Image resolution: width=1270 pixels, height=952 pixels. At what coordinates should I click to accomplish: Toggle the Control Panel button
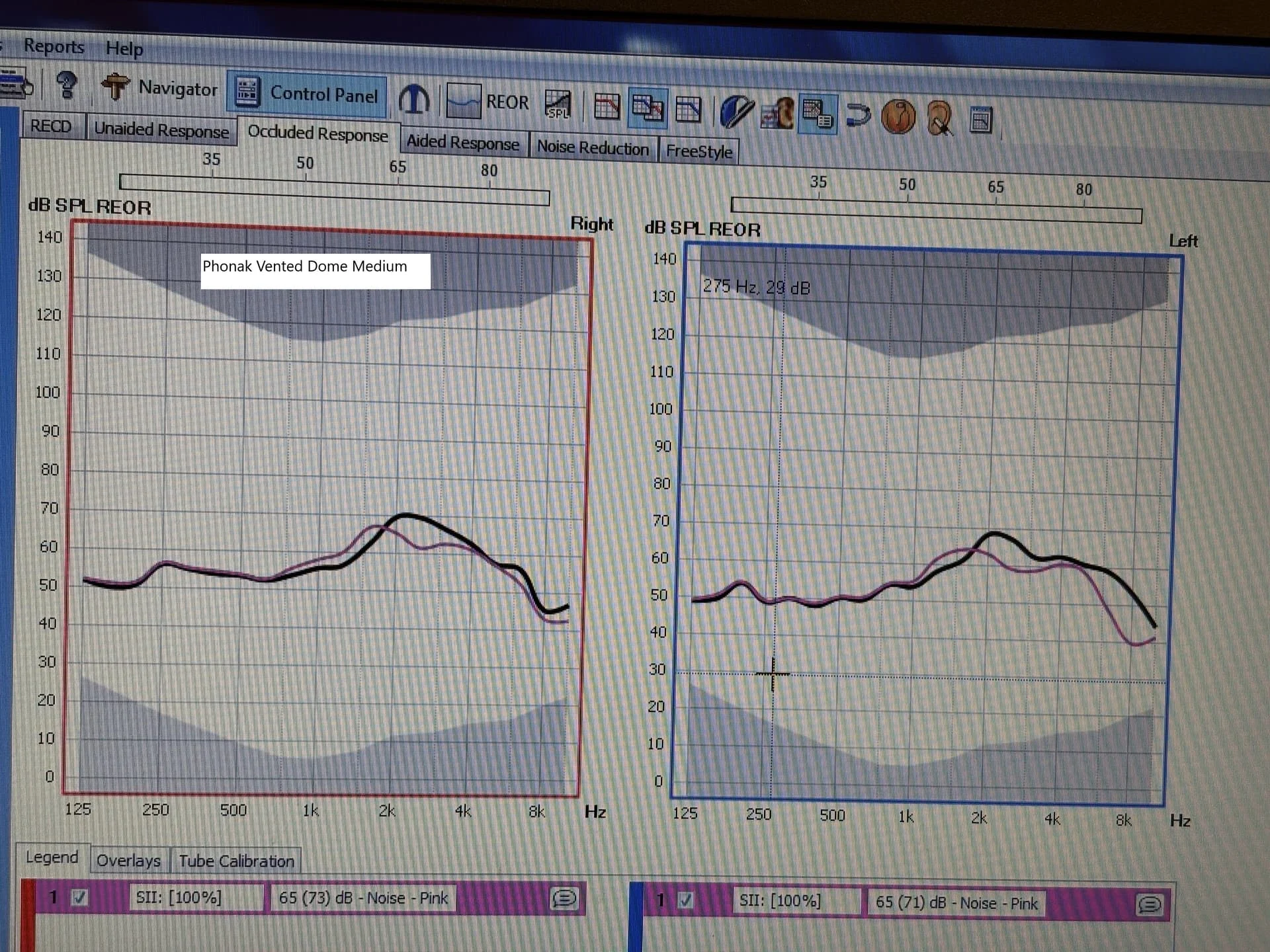tap(306, 93)
